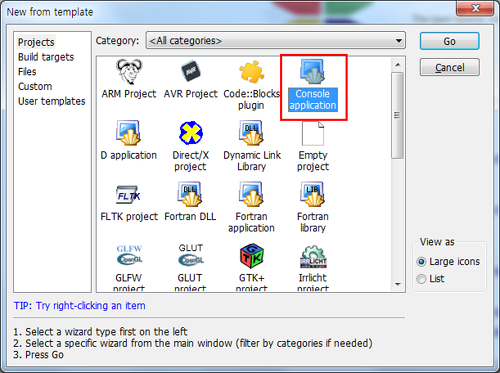Choose the Fortran application icon
The width and height of the screenshot is (500, 373).
coord(251,194)
